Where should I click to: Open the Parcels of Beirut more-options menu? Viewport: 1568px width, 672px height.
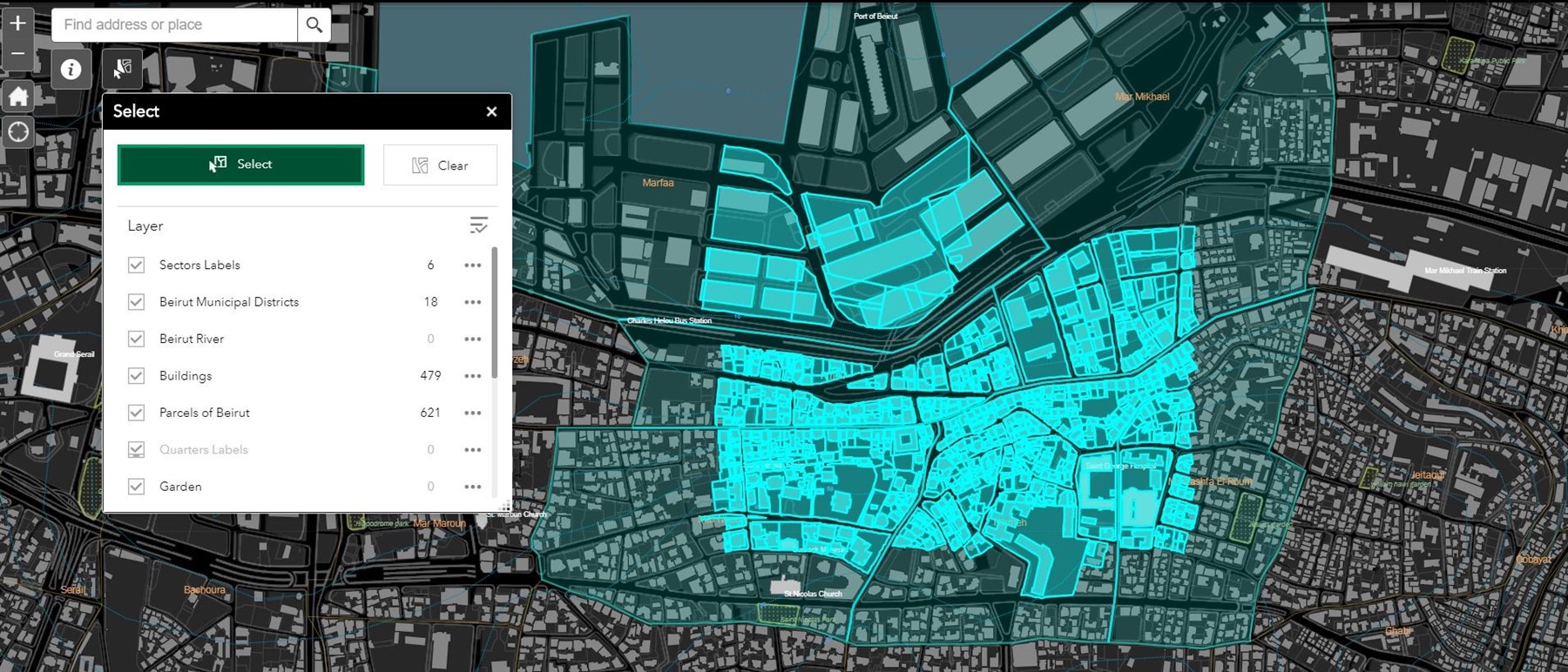[473, 413]
